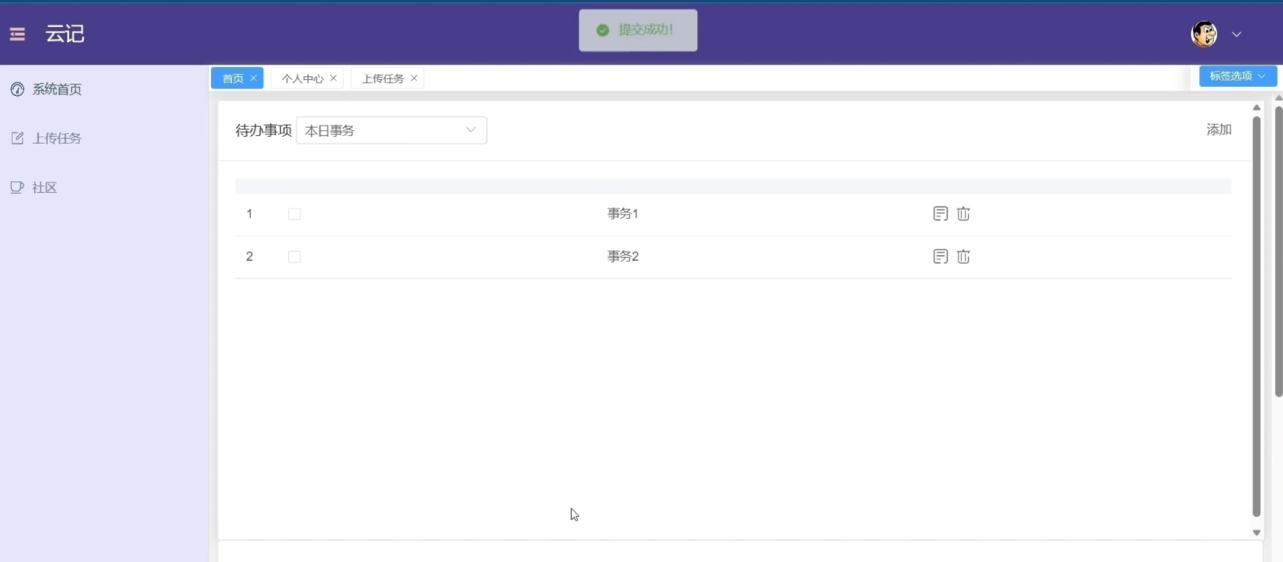This screenshot has width=1283, height=562.
Task: Click the hamburger menu icon beside 云记
Action: [17, 35]
